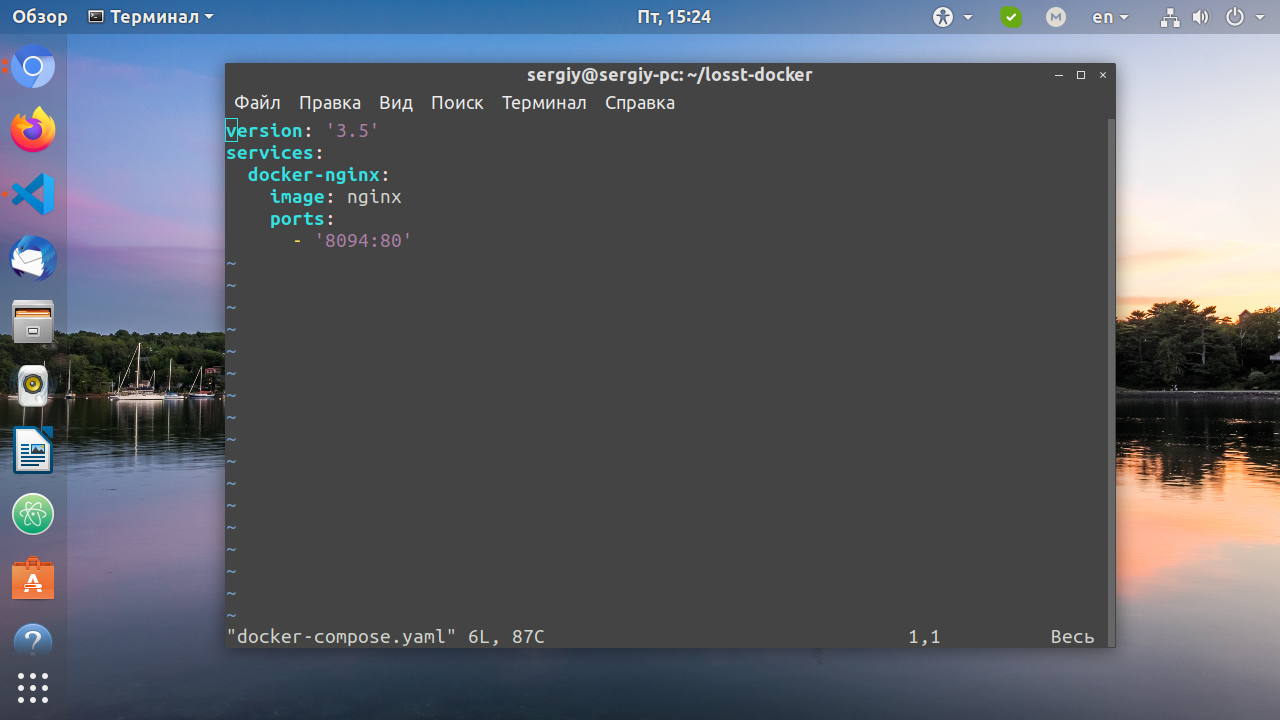Screen dimensions: 1280x720
Task: Click the Обзор activities button
Action: click(40, 17)
